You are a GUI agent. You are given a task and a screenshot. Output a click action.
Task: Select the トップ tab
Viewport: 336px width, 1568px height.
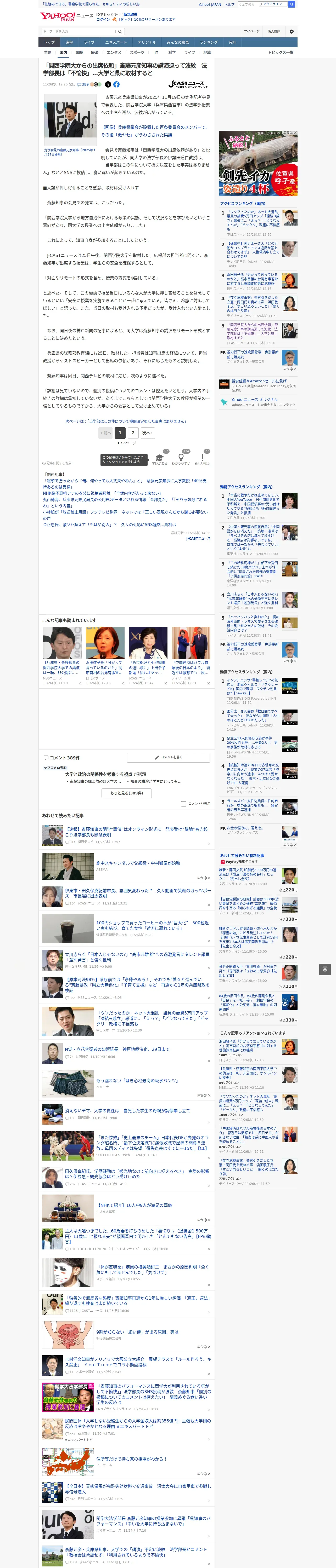click(x=49, y=42)
